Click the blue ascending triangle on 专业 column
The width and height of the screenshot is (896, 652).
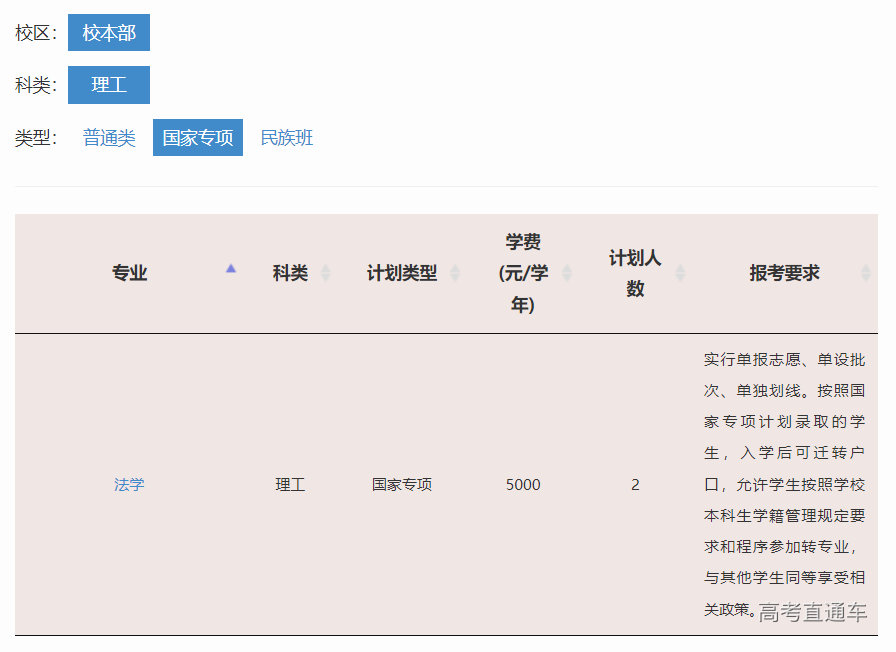tap(231, 269)
